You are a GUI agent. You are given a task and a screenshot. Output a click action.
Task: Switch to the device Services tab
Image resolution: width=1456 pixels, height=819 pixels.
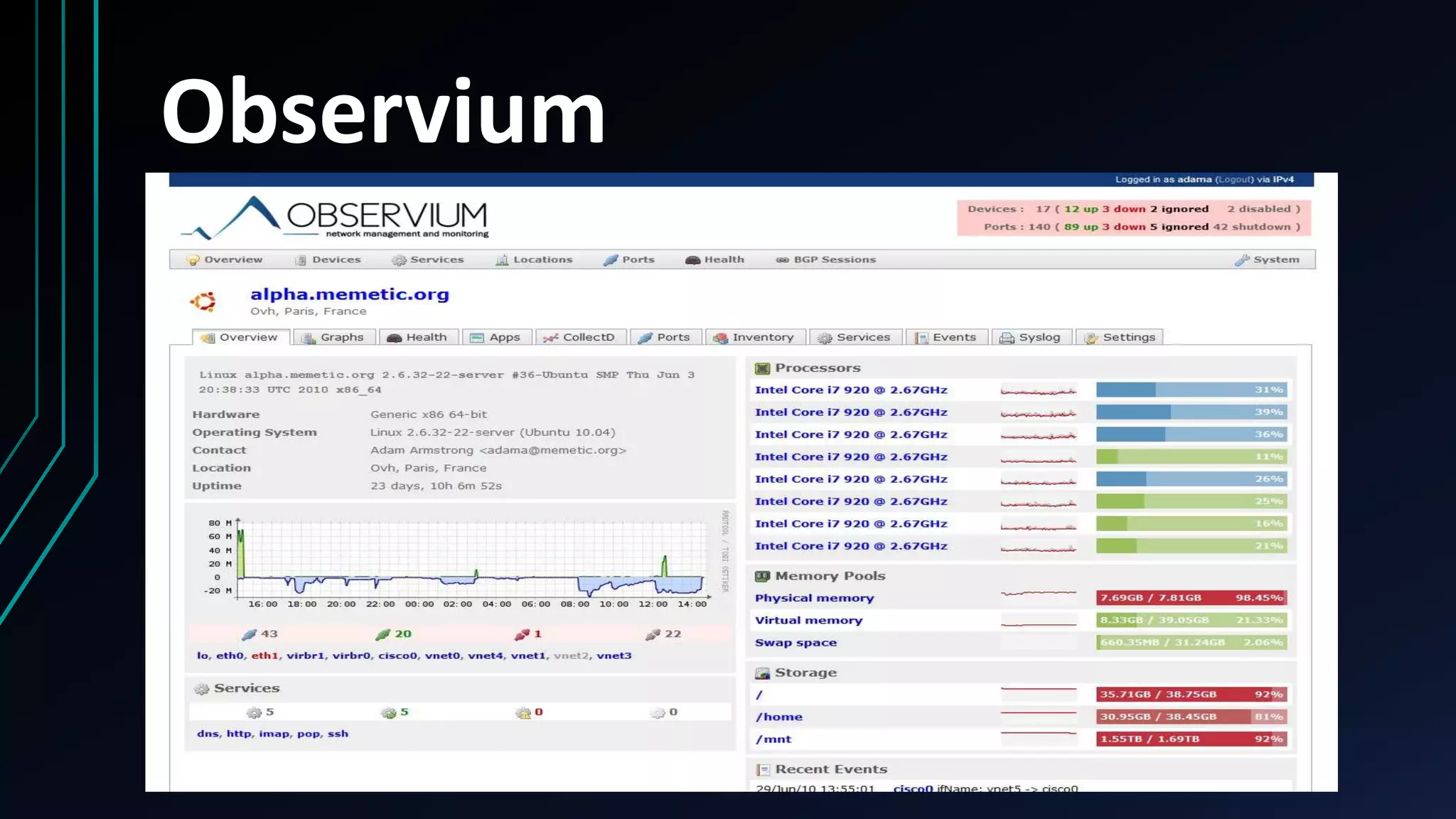pos(855,337)
